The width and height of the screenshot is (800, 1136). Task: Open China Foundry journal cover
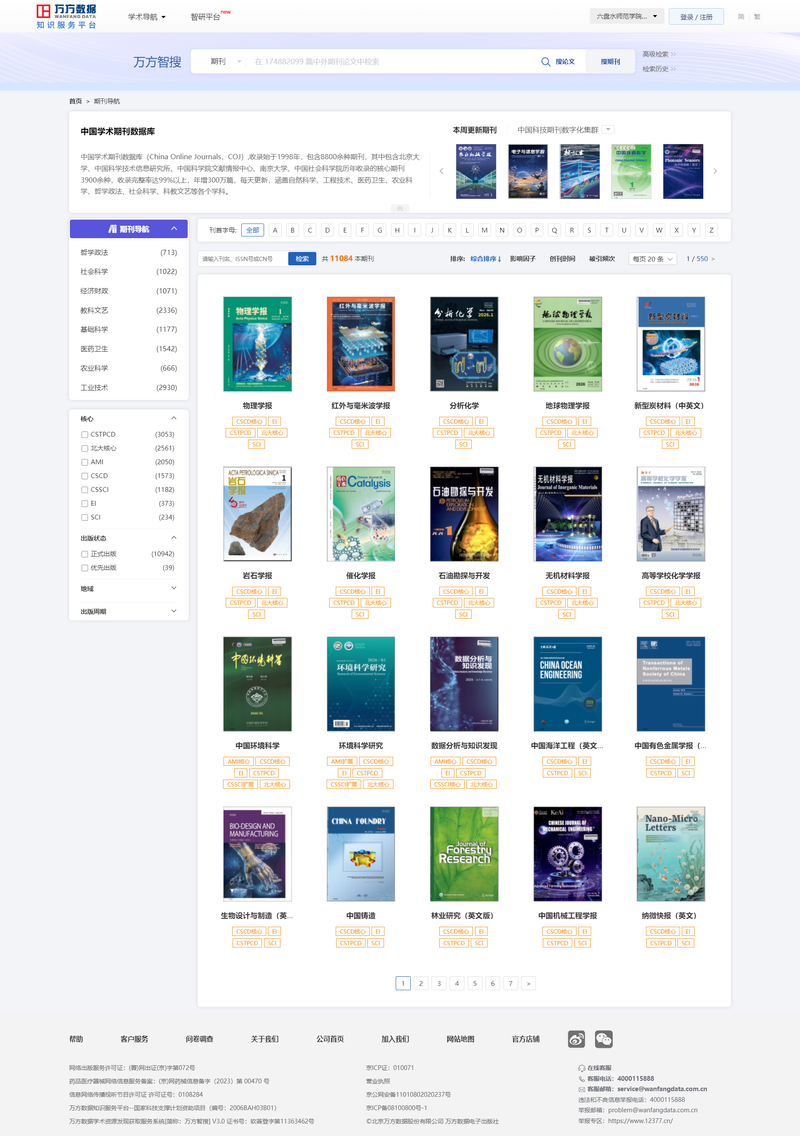(x=361, y=853)
